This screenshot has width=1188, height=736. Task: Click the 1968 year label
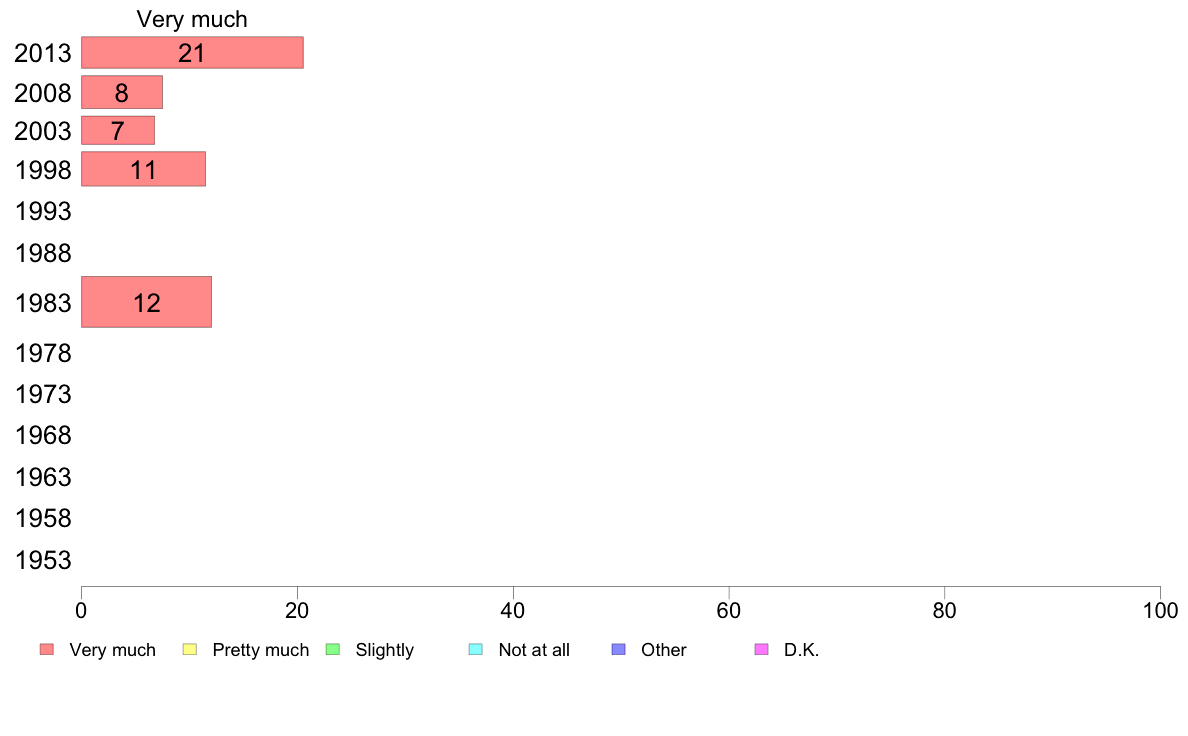[x=43, y=436]
